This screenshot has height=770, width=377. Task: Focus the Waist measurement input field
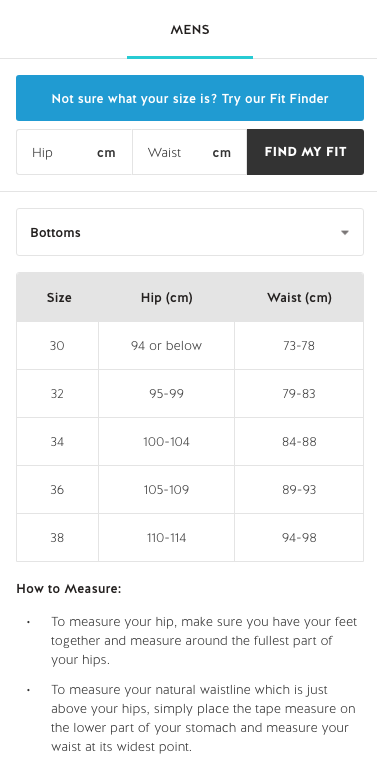[190, 152]
